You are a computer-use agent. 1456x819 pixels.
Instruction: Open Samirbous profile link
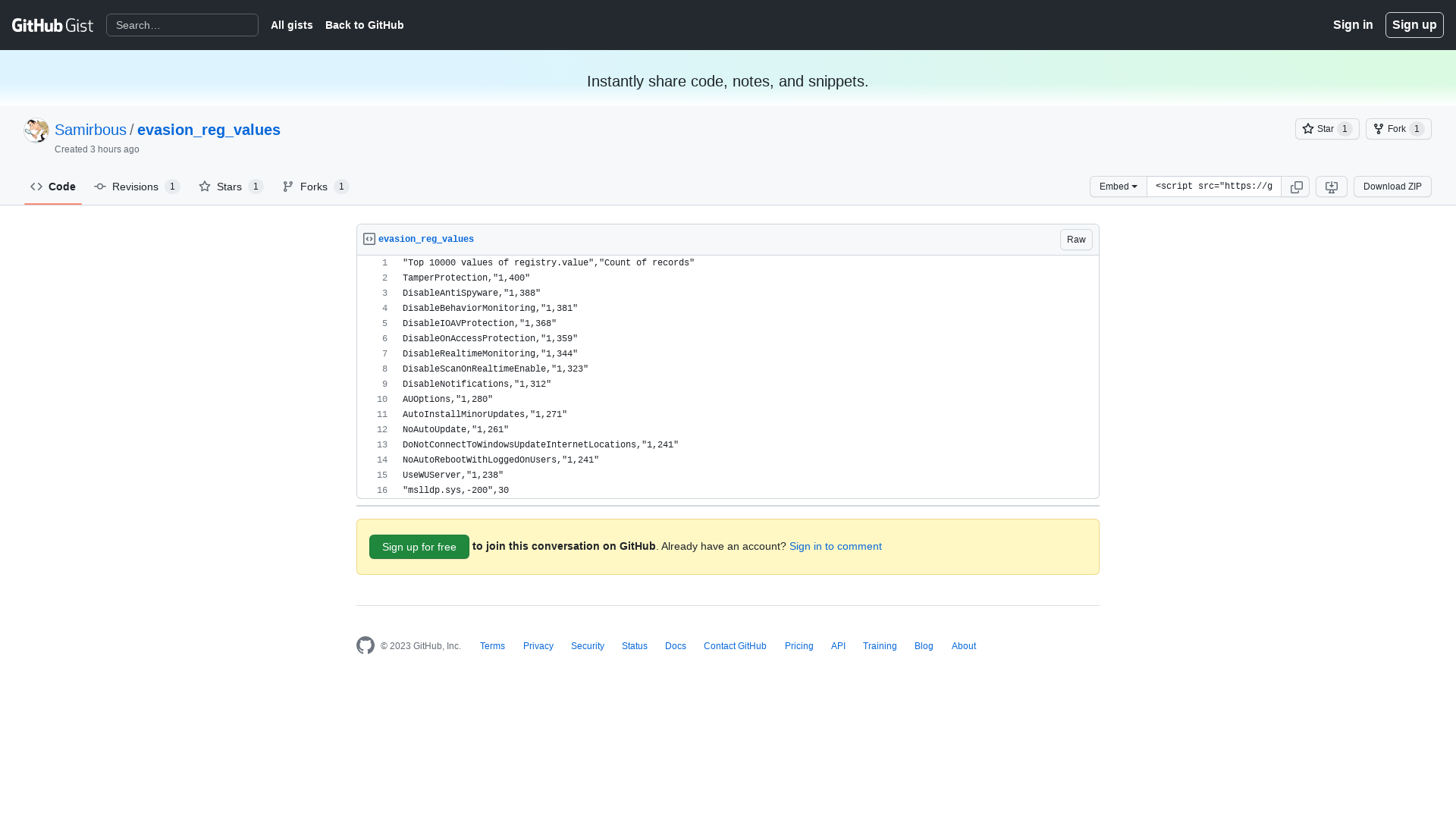click(90, 130)
